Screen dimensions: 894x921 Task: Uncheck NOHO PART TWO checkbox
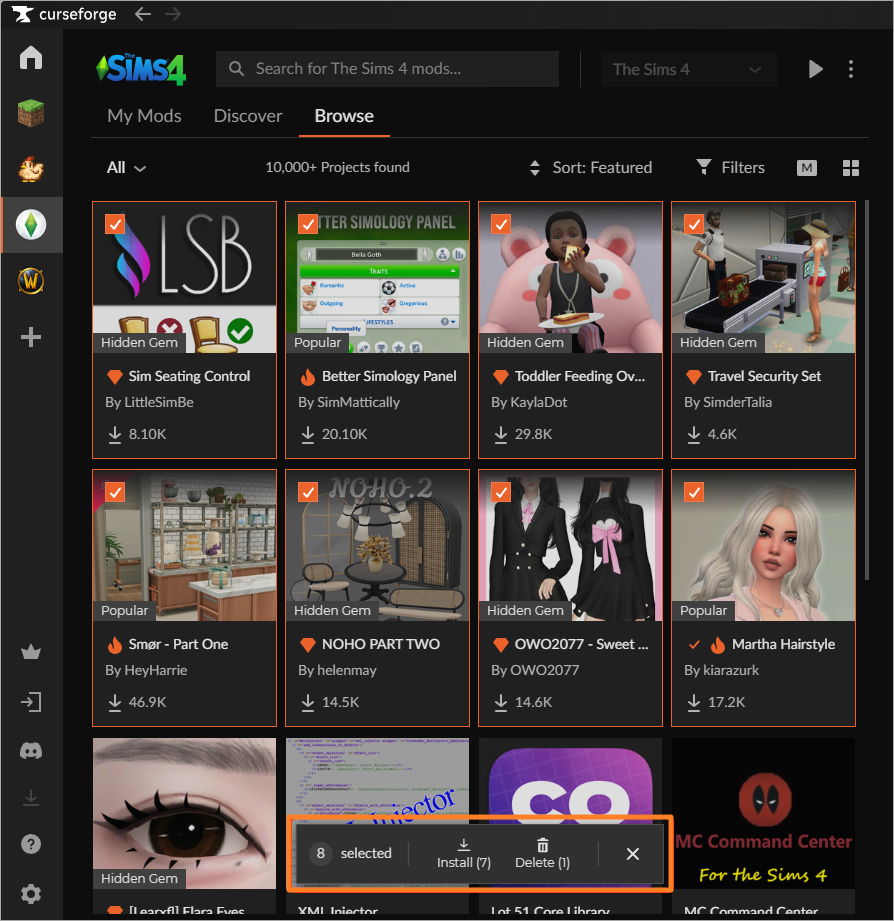tap(308, 492)
